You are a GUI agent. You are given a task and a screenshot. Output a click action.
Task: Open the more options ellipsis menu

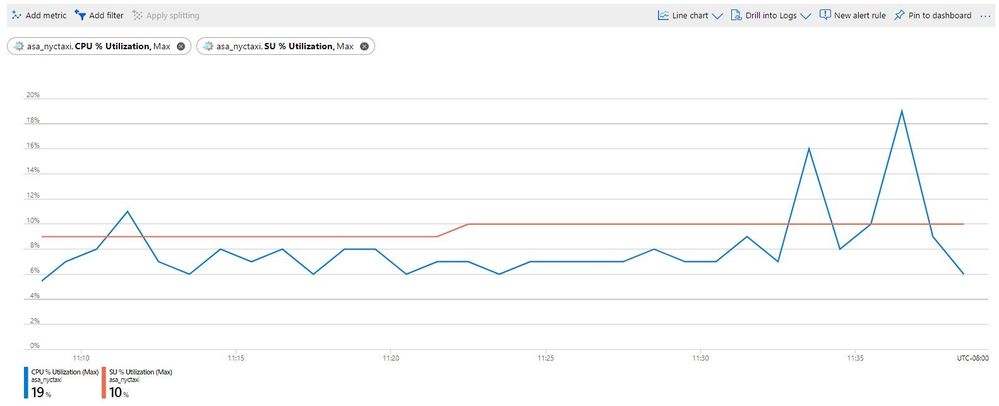985,15
